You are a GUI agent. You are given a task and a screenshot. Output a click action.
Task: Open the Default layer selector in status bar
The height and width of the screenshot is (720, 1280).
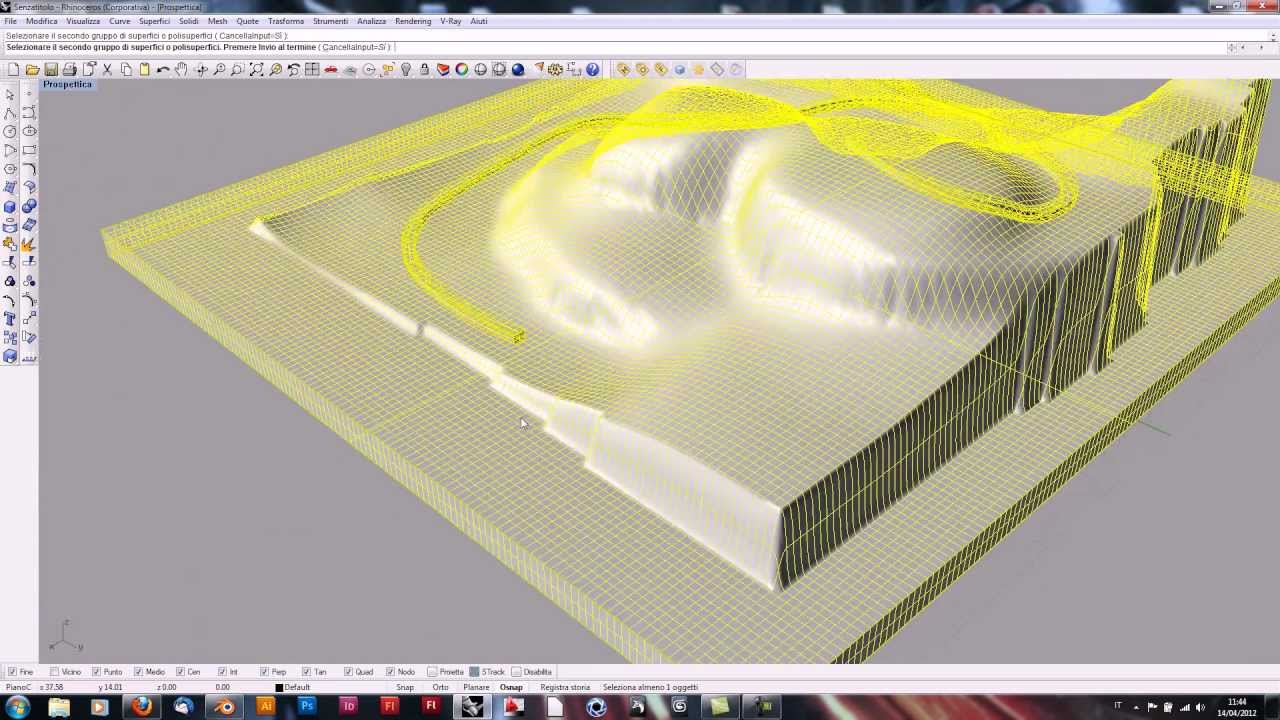[x=297, y=687]
